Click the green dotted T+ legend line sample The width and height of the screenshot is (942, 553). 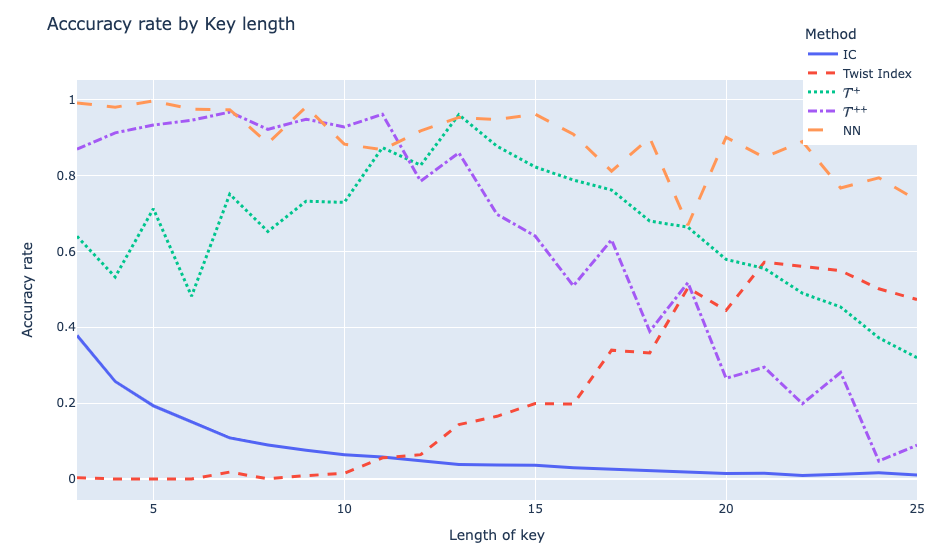[821, 93]
